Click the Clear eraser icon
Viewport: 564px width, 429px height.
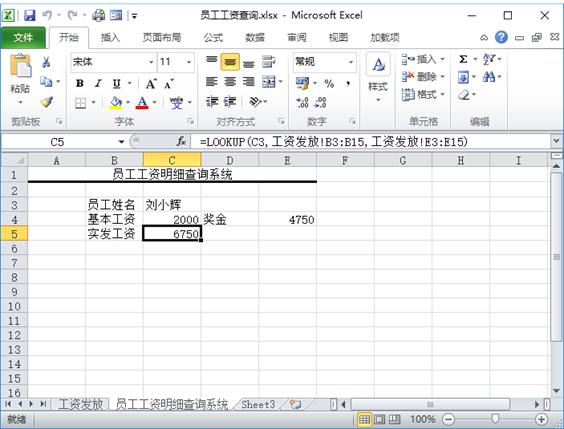click(x=464, y=95)
